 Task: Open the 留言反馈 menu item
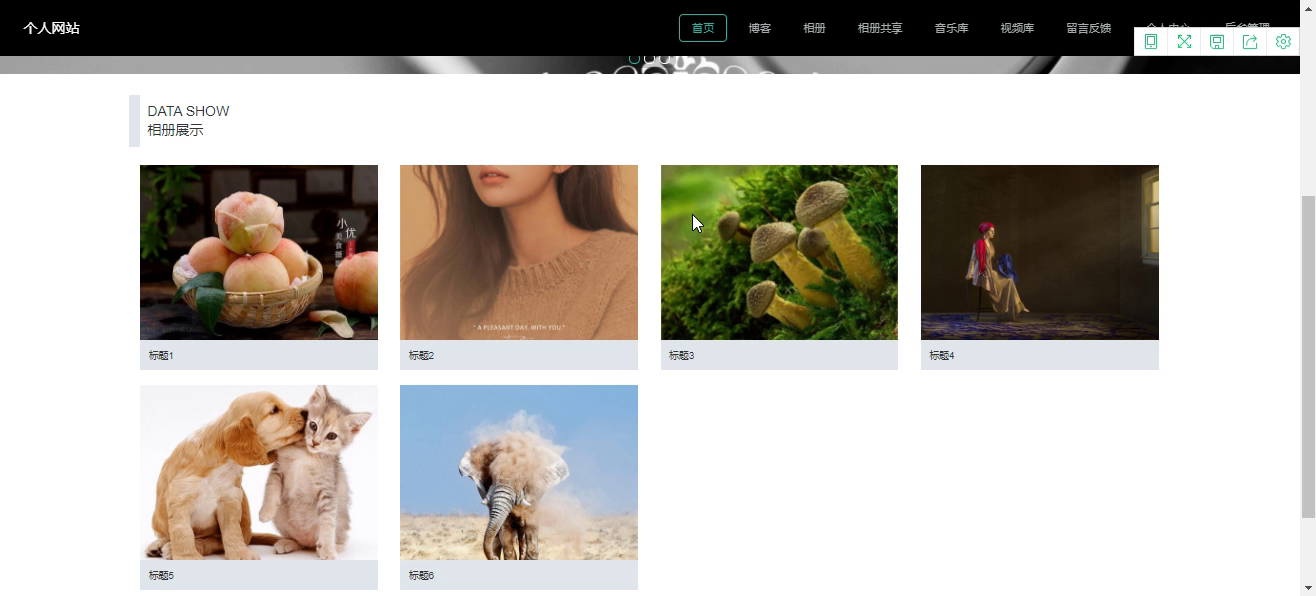[1089, 28]
